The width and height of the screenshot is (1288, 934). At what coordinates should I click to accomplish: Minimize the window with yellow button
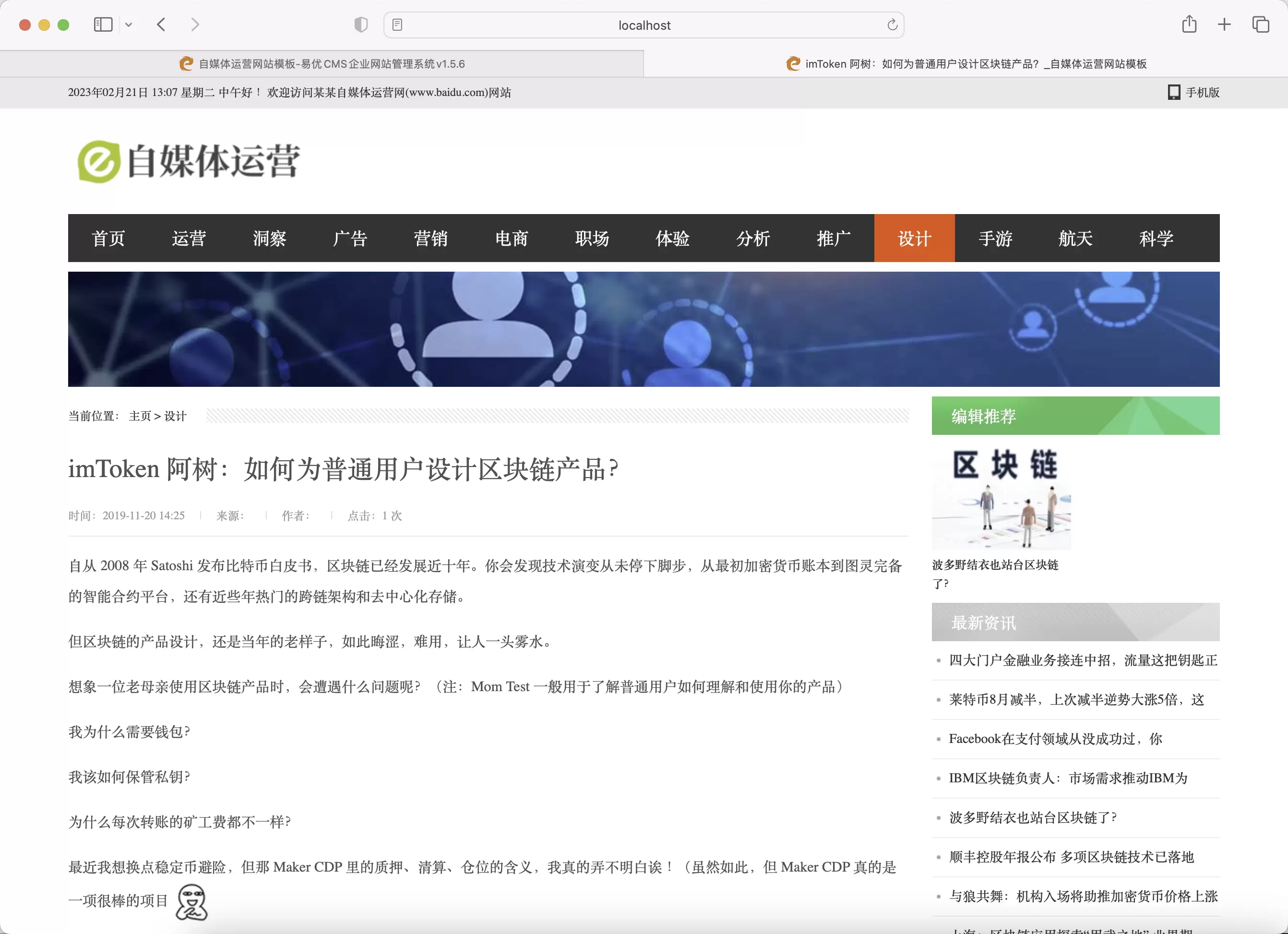[x=44, y=25]
